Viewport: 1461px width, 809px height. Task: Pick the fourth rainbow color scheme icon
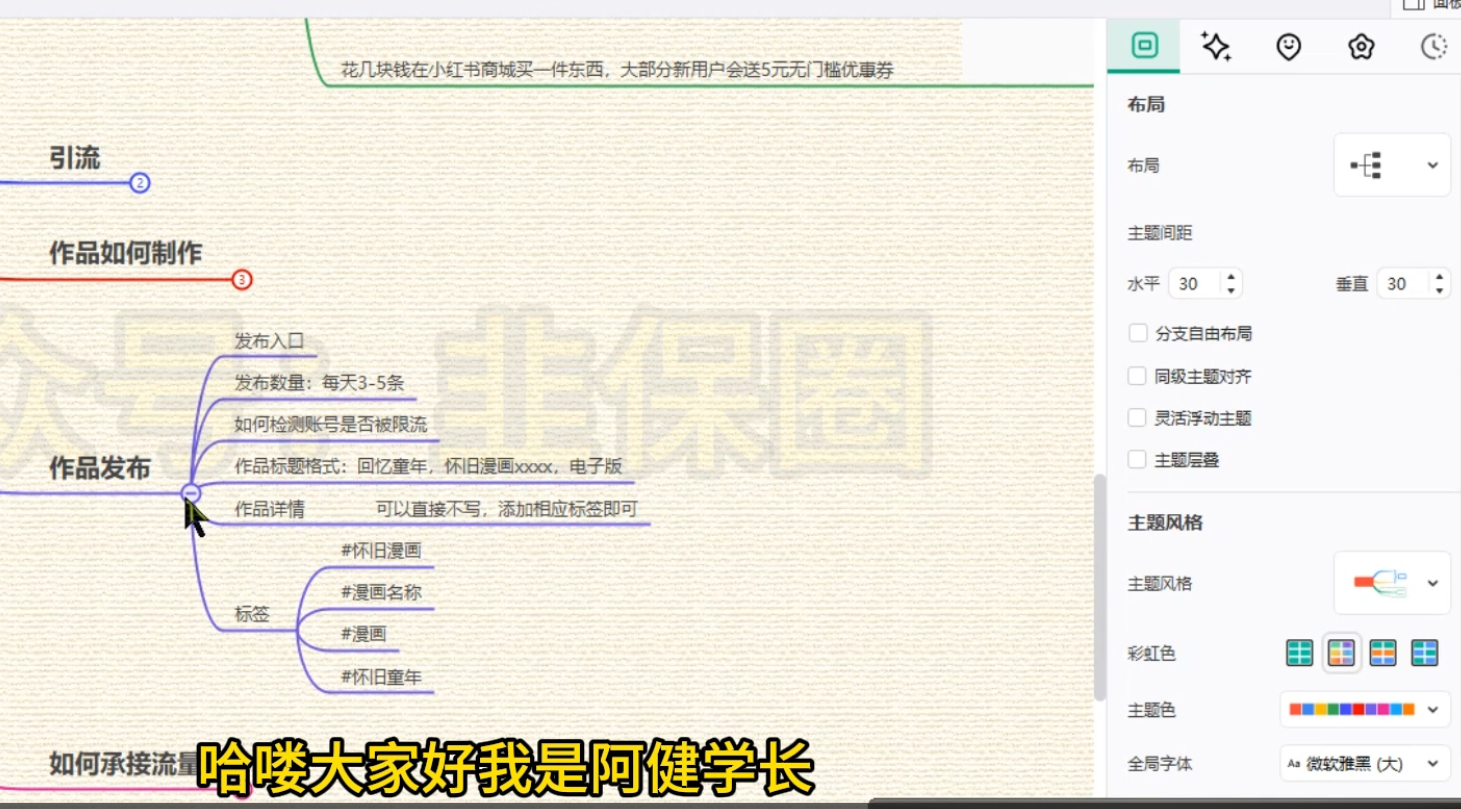pos(1424,653)
